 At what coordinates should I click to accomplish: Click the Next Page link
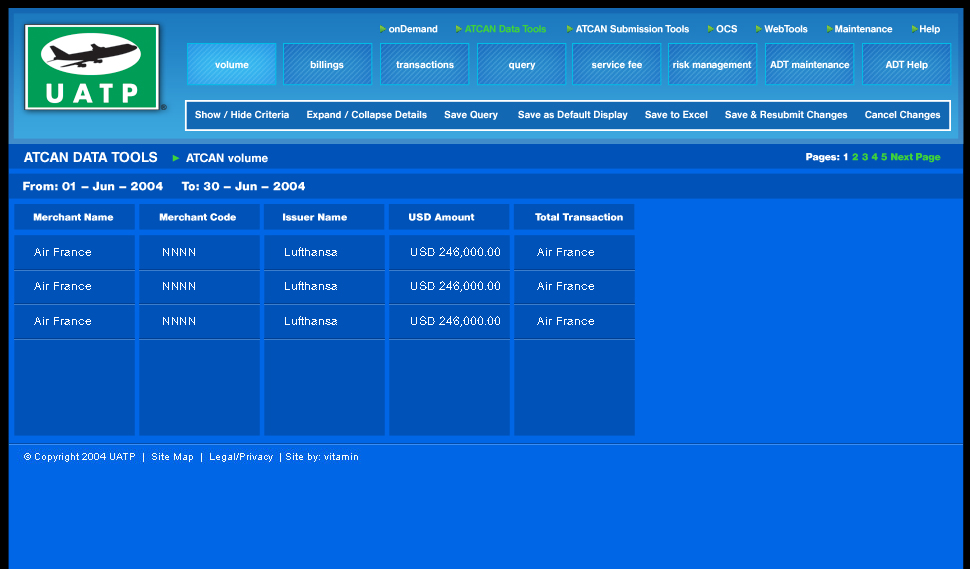[x=915, y=157]
